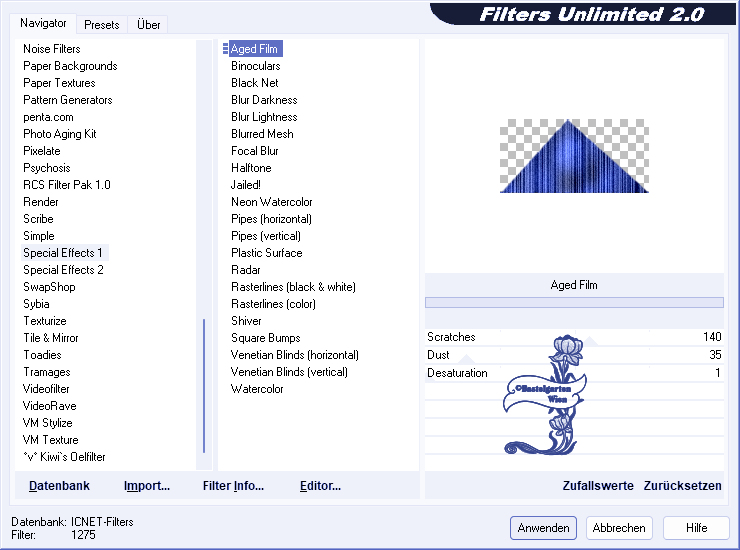This screenshot has height=550, width=740.
Task: Choose the Plastic Surface filter
Action: pyautogui.click(x=267, y=253)
